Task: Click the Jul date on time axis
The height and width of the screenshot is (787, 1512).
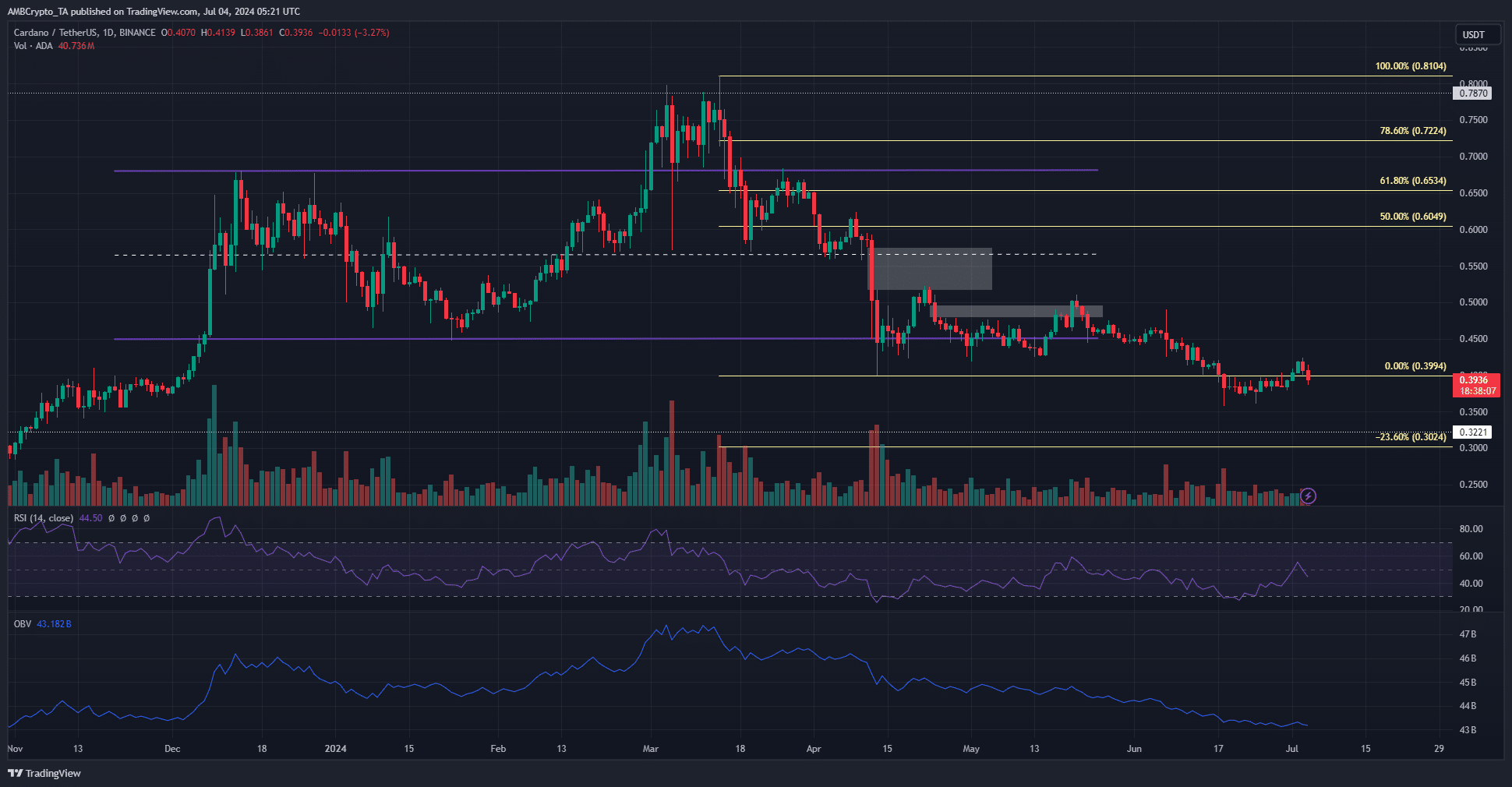Action: coord(1291,749)
